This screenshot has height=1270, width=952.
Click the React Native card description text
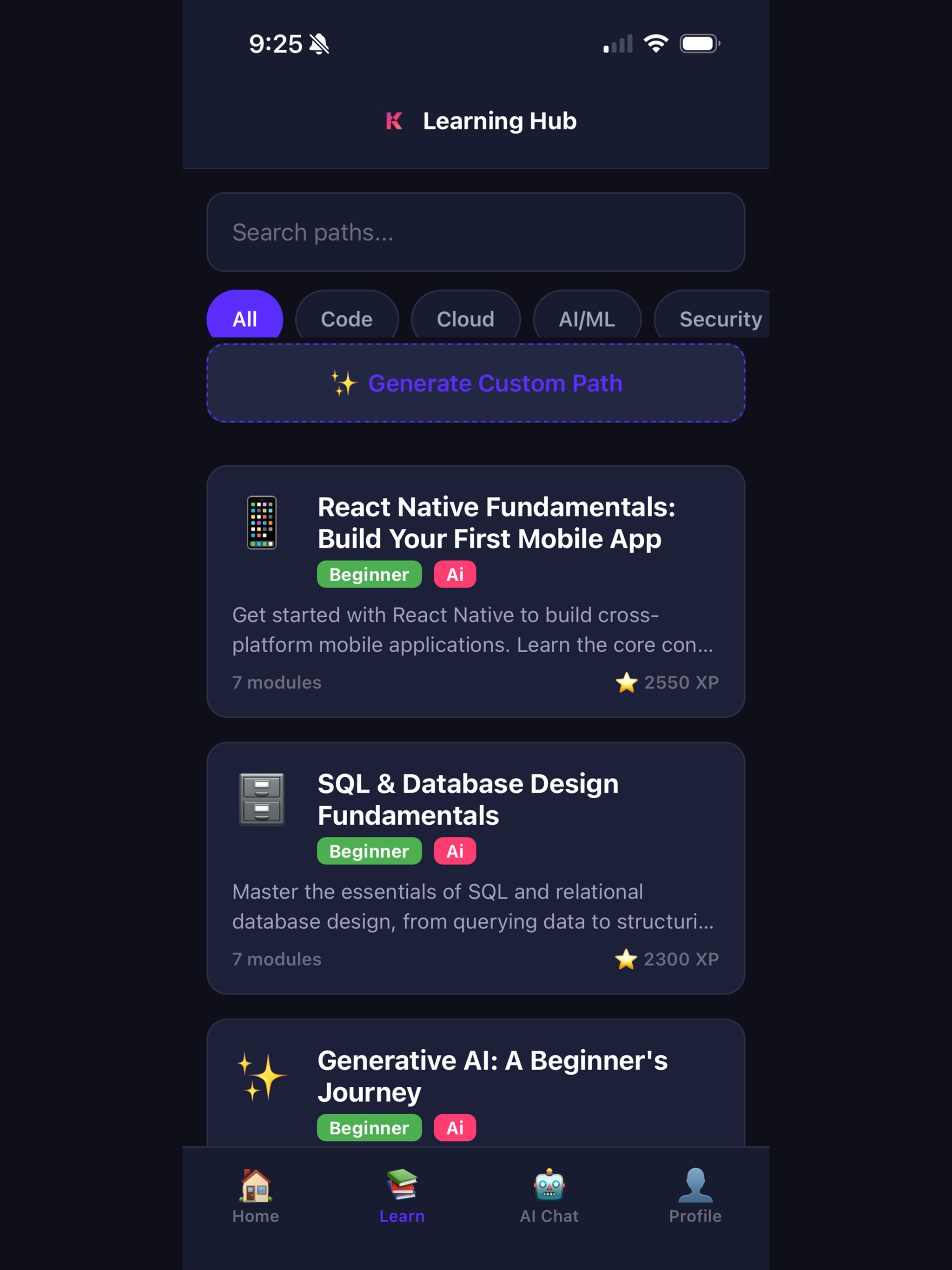click(x=473, y=630)
